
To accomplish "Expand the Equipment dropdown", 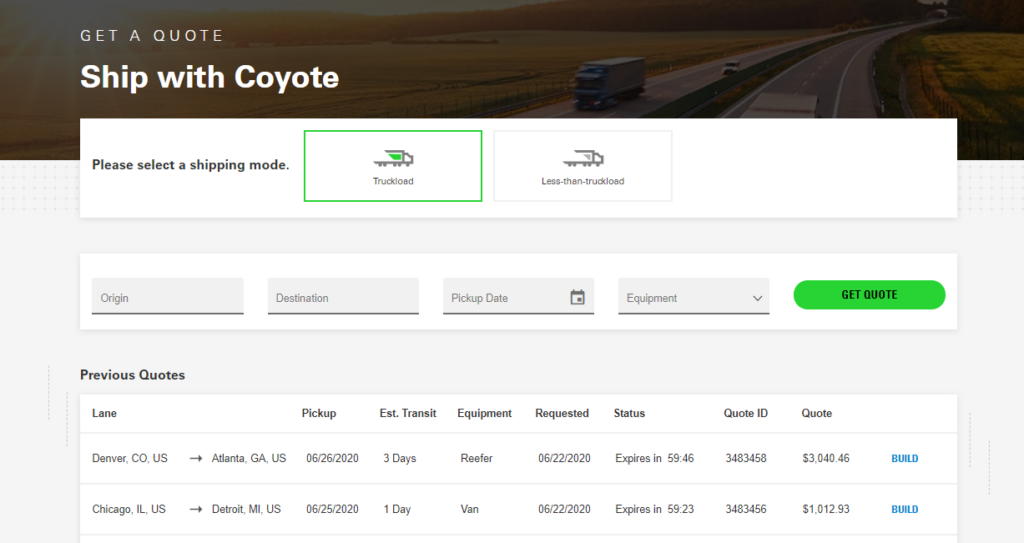I will (693, 297).
